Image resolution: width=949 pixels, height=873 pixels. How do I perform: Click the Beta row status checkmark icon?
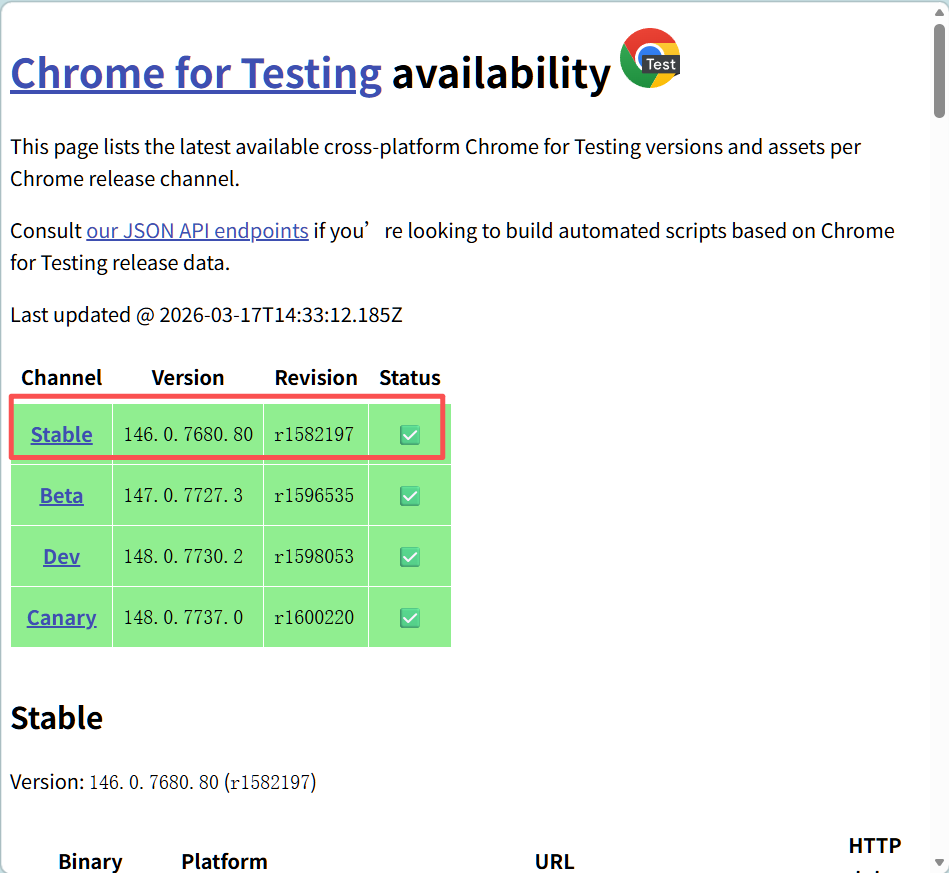pos(410,496)
